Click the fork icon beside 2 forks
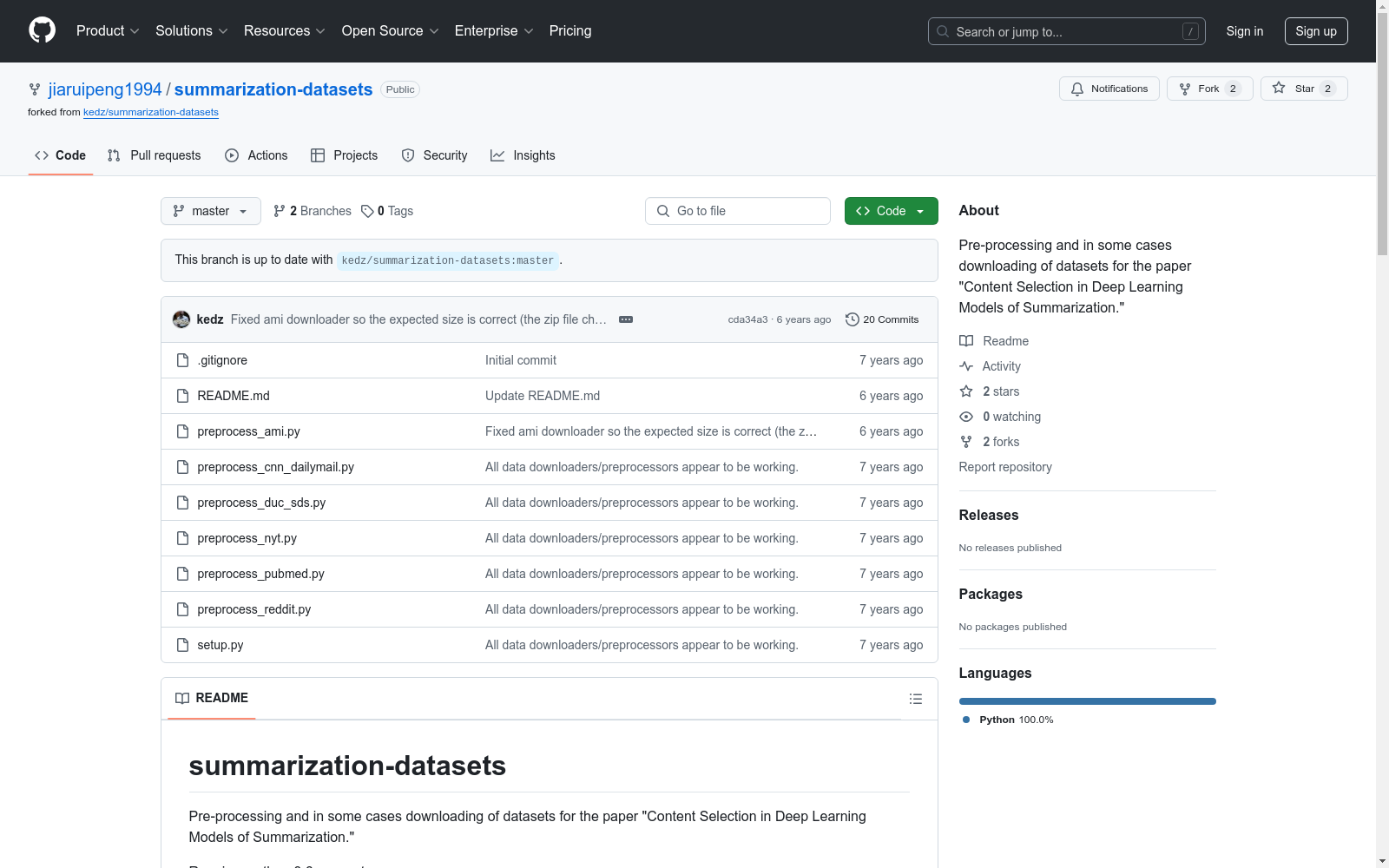1389x868 pixels. (x=966, y=442)
